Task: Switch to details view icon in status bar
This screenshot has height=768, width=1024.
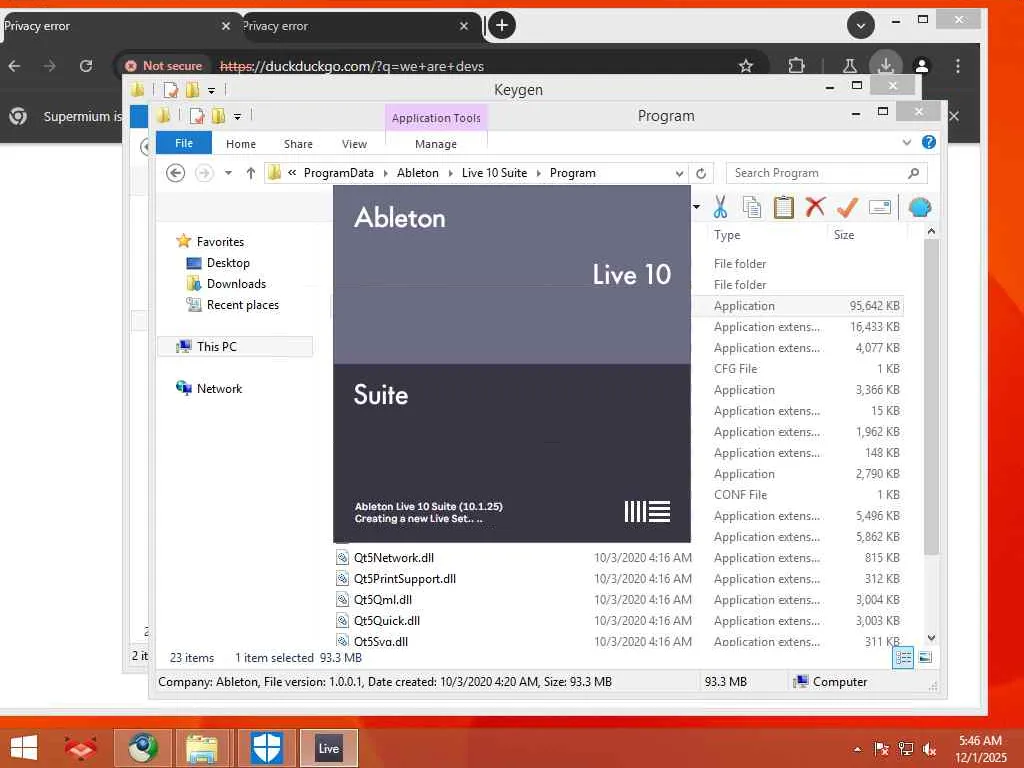Action: 903,658
